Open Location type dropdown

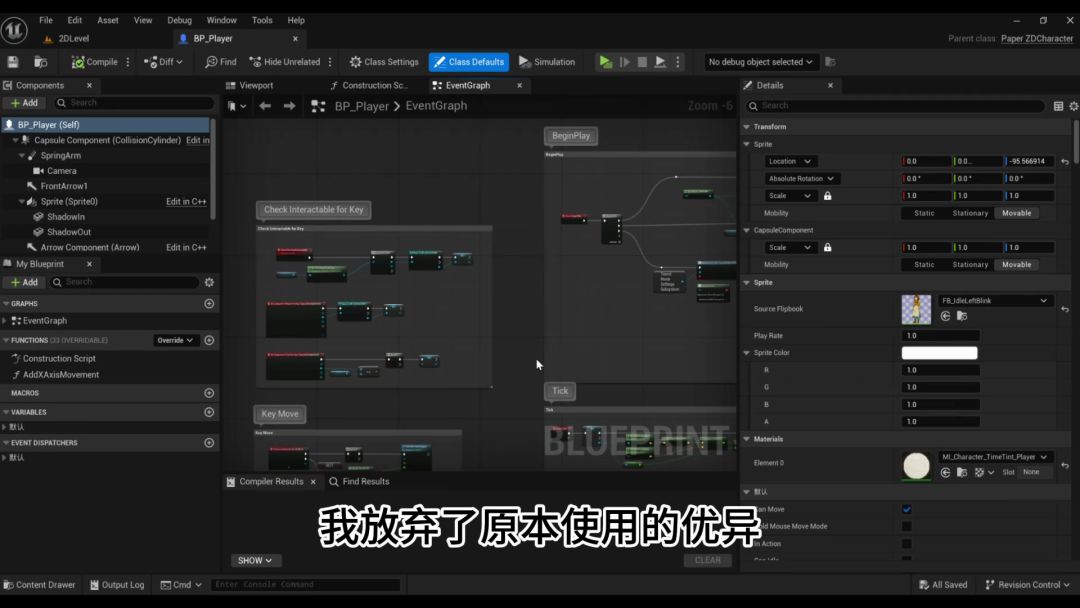point(789,161)
